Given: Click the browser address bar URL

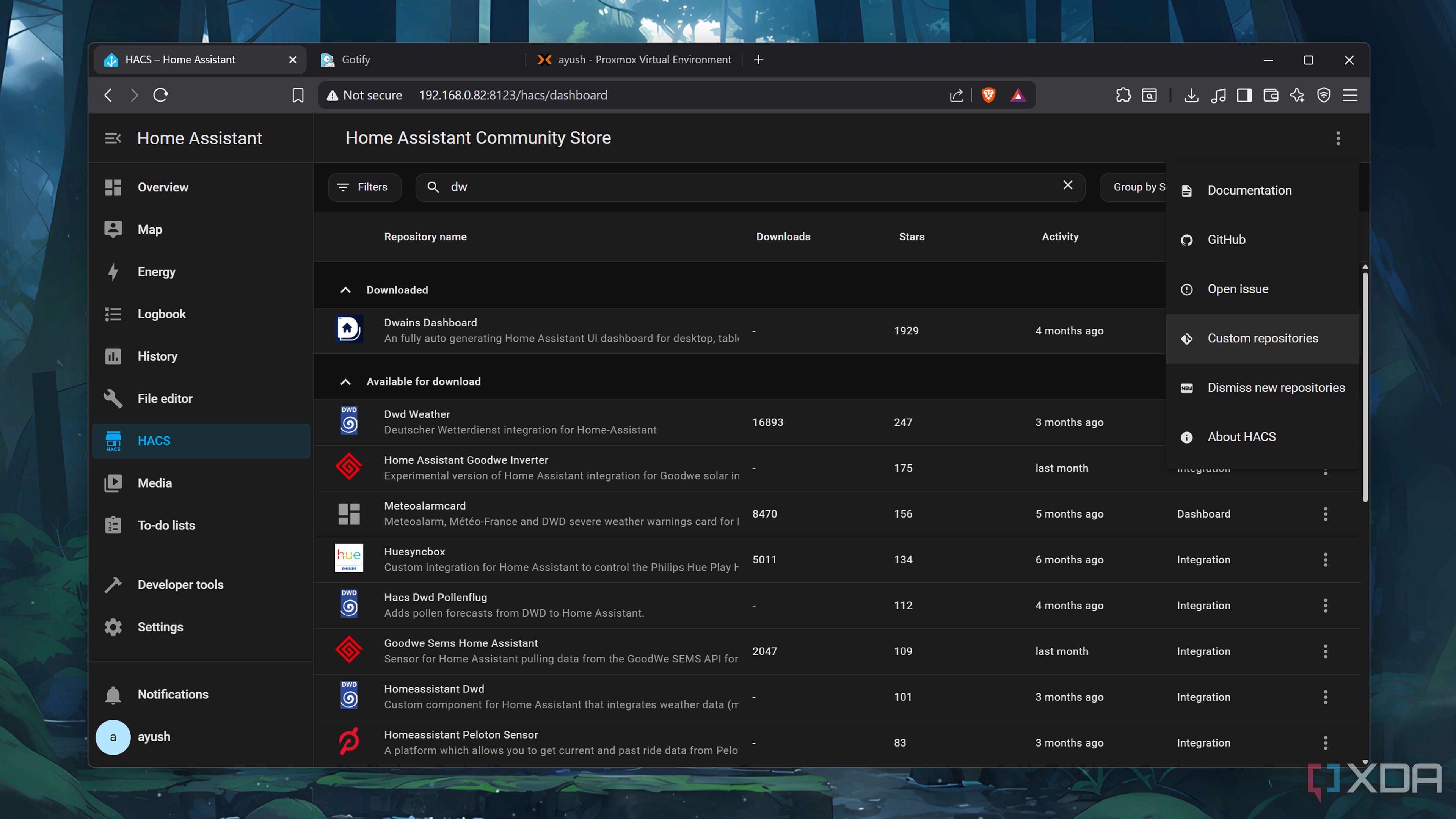Looking at the screenshot, I should pos(513,96).
